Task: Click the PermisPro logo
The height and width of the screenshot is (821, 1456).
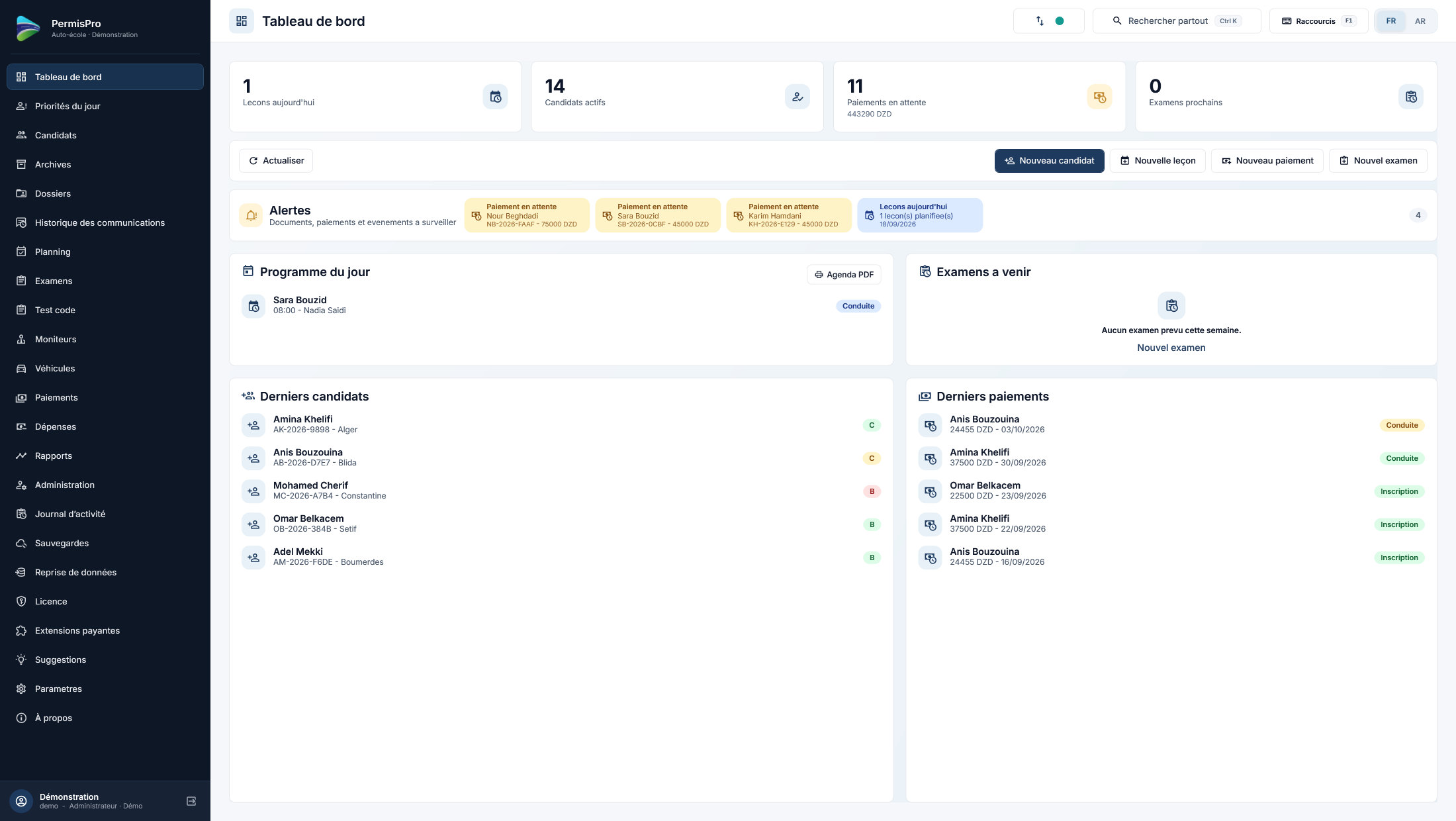Action: [x=28, y=28]
